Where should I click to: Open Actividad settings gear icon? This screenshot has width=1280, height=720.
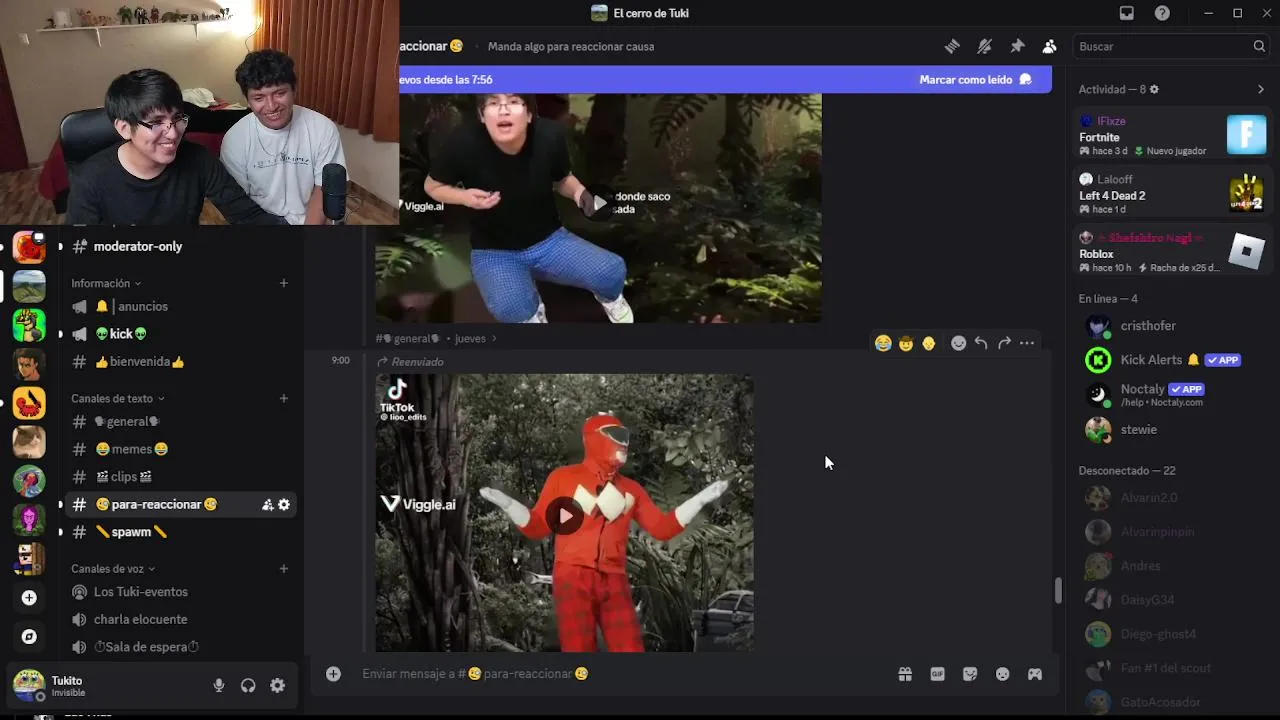click(x=1154, y=89)
